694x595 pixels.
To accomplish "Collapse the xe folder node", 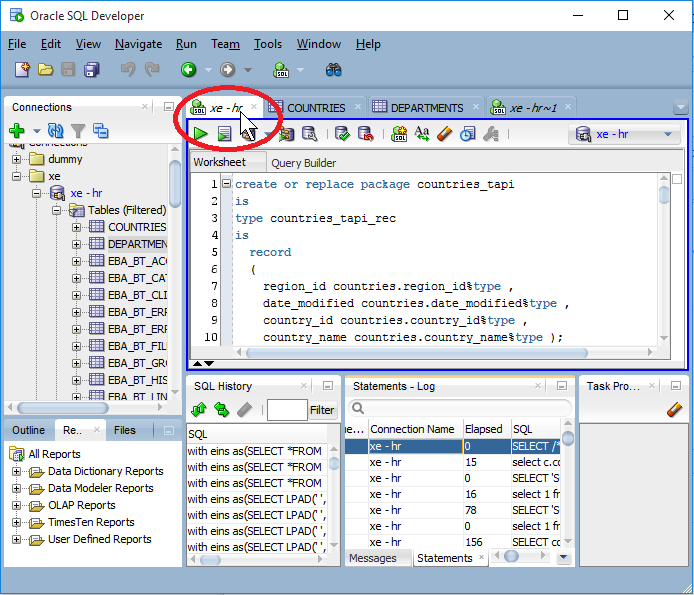I will coord(16,176).
